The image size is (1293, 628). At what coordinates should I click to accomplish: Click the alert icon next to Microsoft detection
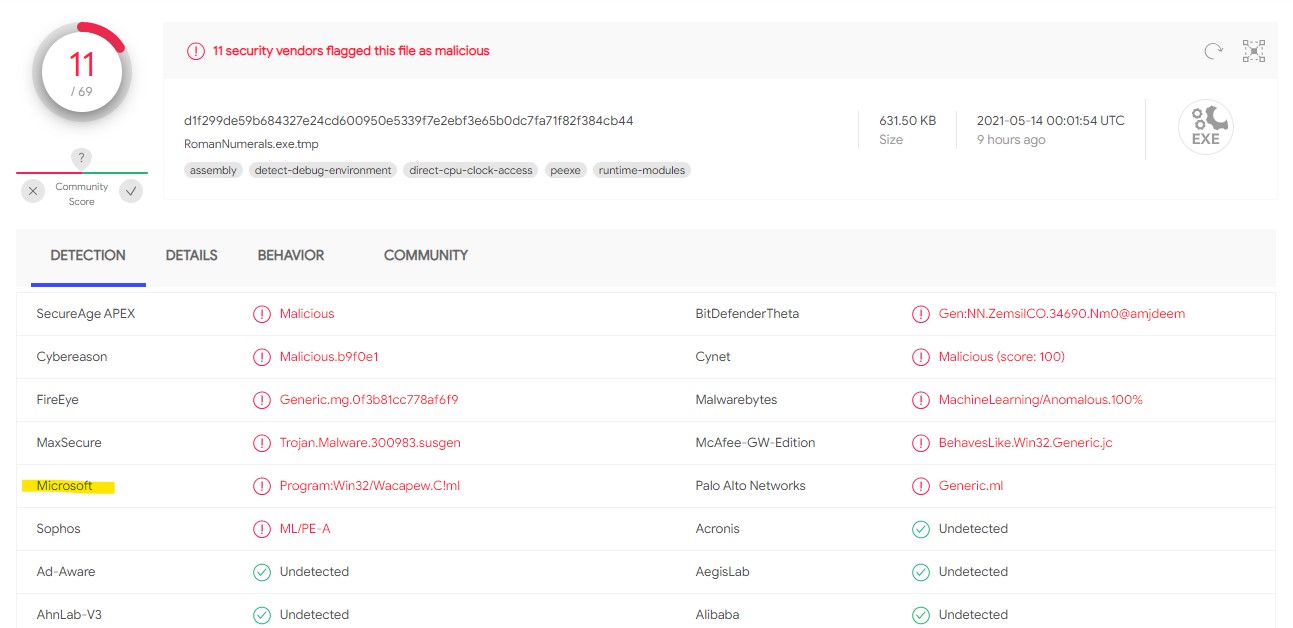(262, 485)
